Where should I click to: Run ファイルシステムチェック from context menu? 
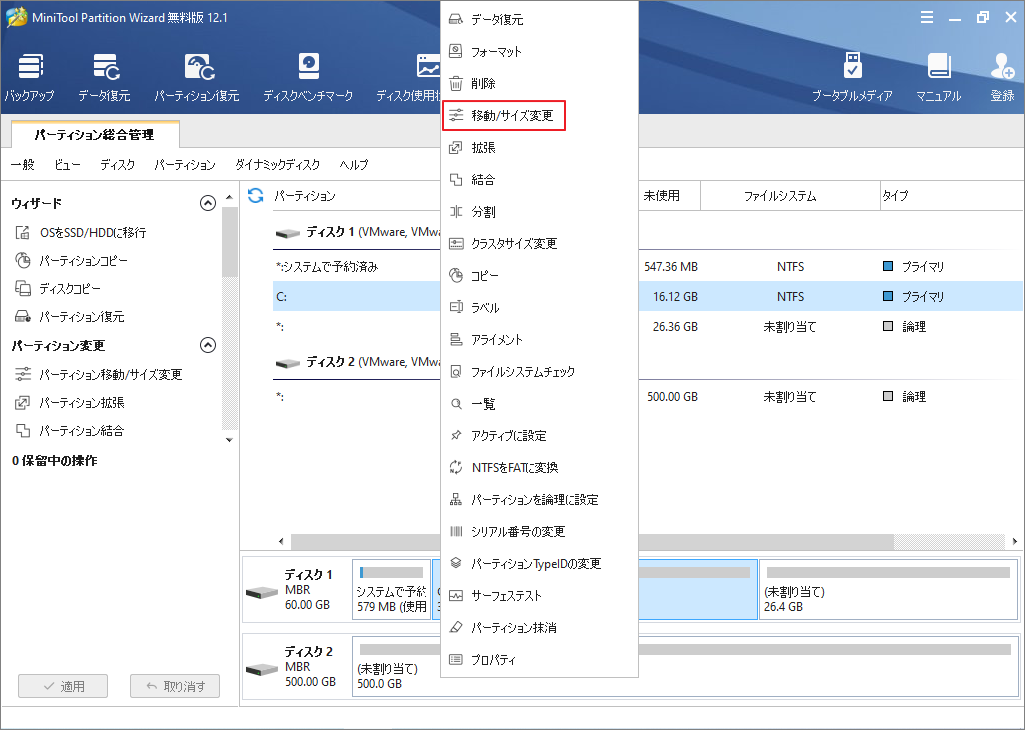point(539,372)
